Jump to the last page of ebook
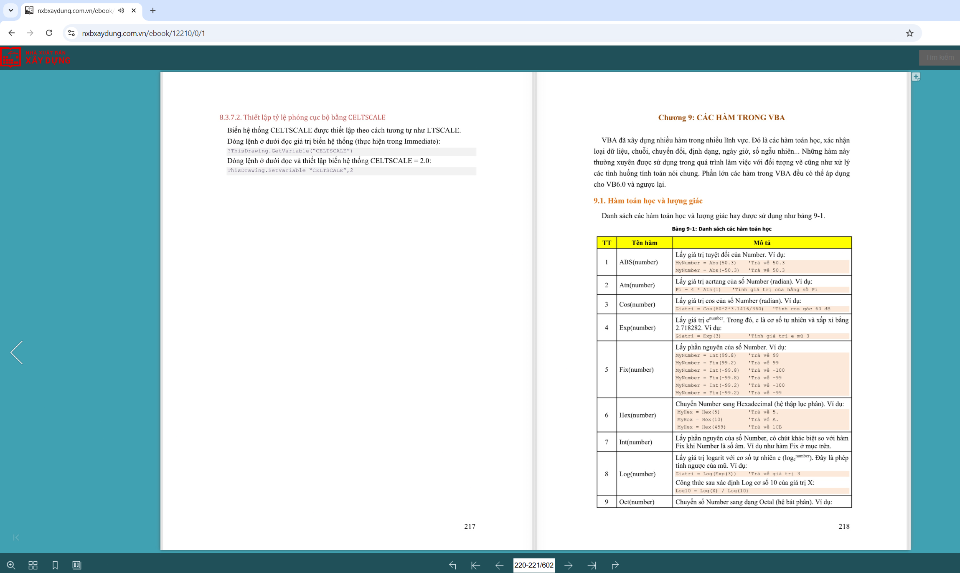 [x=592, y=565]
